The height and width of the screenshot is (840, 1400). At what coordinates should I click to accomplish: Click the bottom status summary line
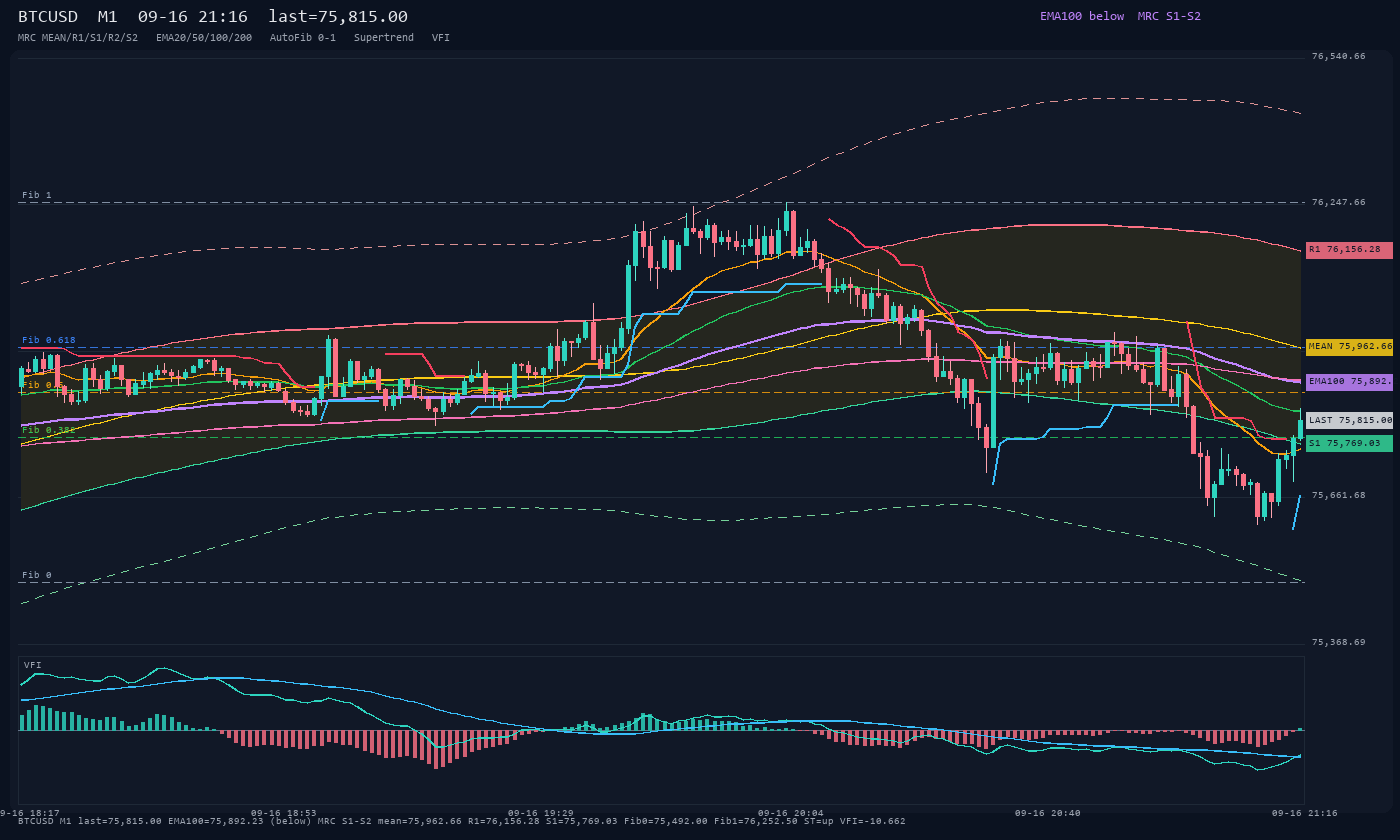pyautogui.click(x=462, y=821)
